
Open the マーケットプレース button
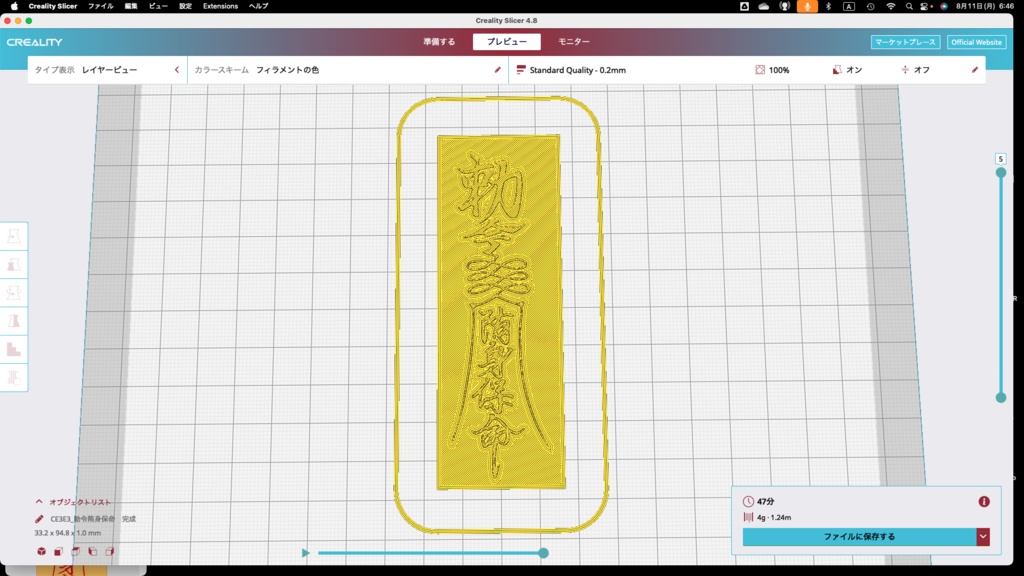coord(905,42)
